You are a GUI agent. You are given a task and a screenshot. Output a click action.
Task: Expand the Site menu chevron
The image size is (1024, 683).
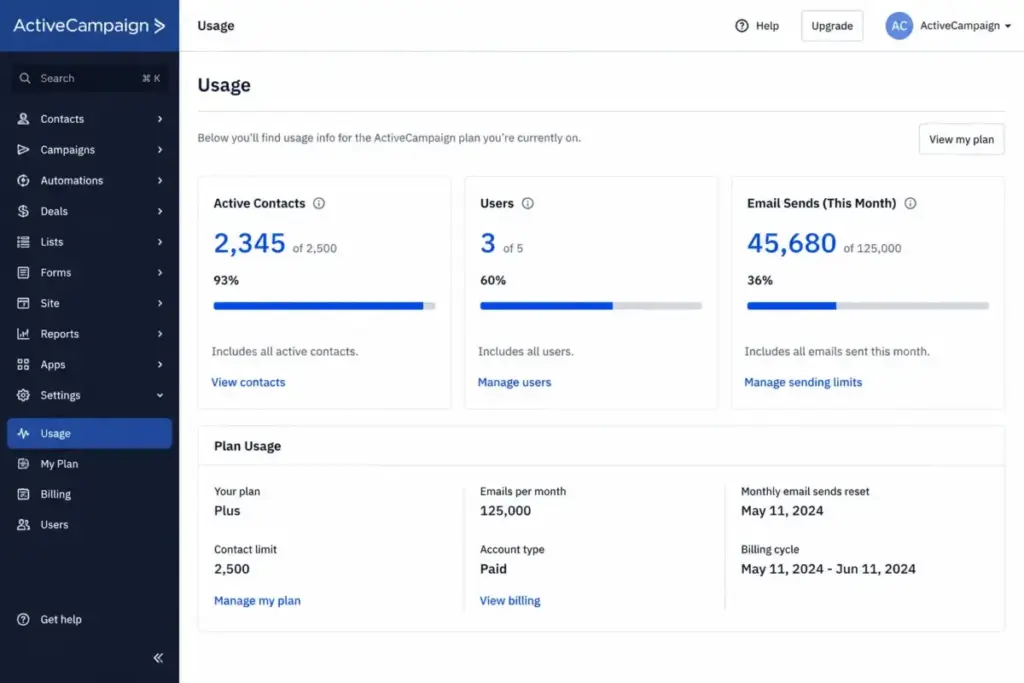159,303
